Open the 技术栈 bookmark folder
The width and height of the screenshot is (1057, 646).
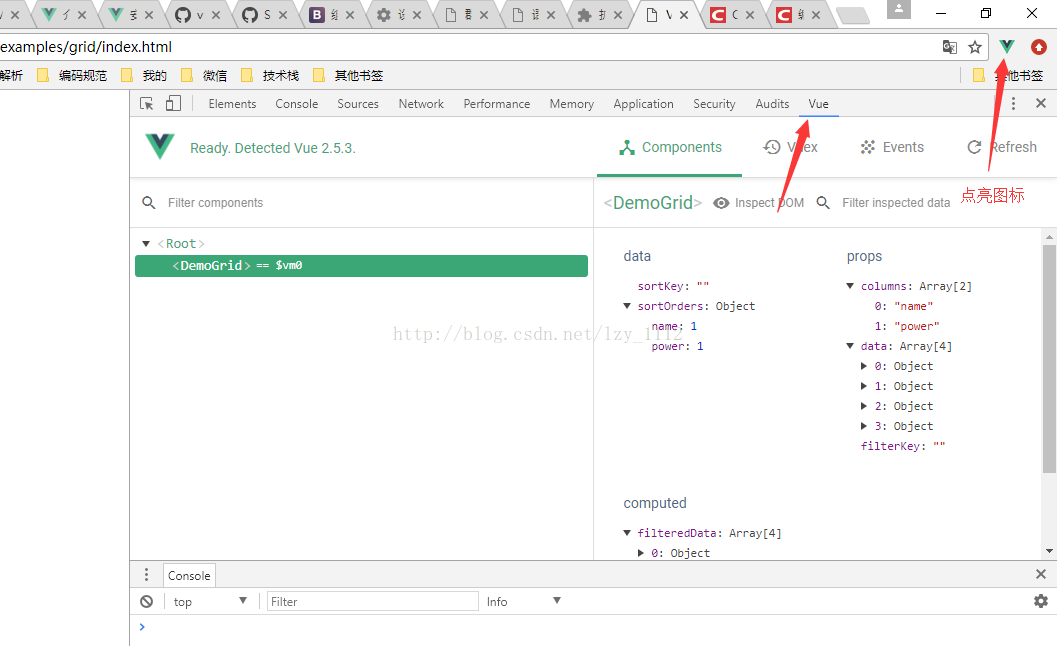[x=270, y=76]
